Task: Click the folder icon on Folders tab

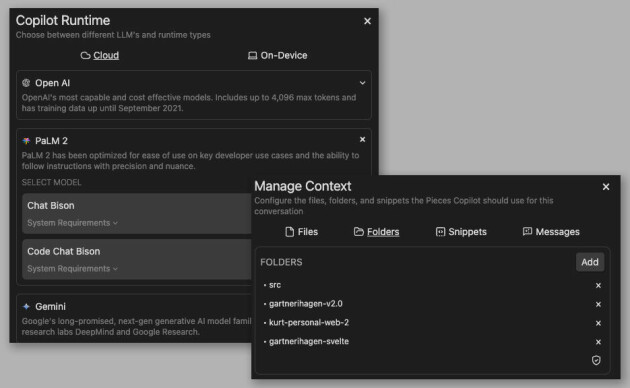Action: [358, 232]
